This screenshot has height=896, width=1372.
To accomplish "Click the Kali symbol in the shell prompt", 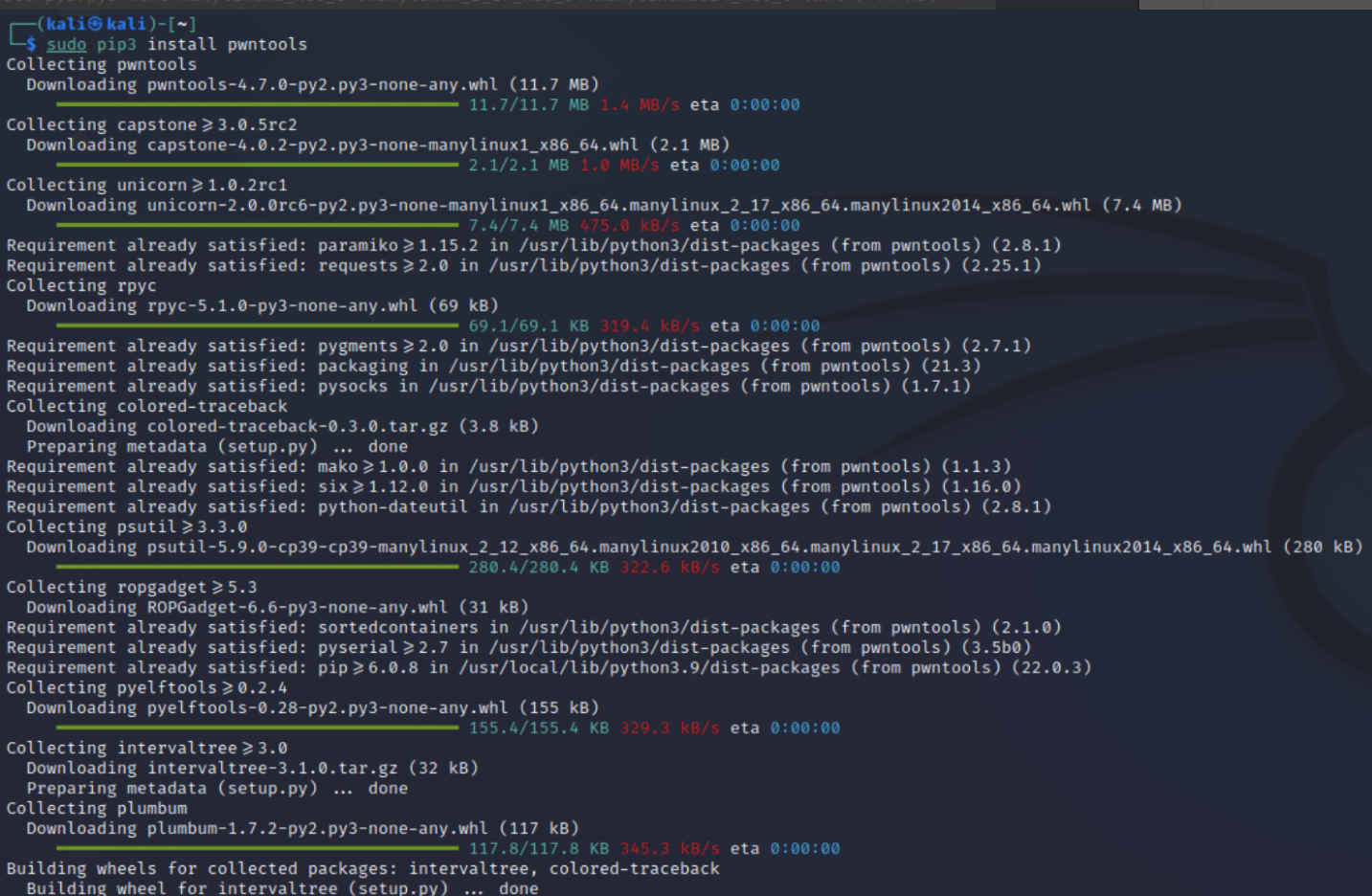I will (95, 24).
